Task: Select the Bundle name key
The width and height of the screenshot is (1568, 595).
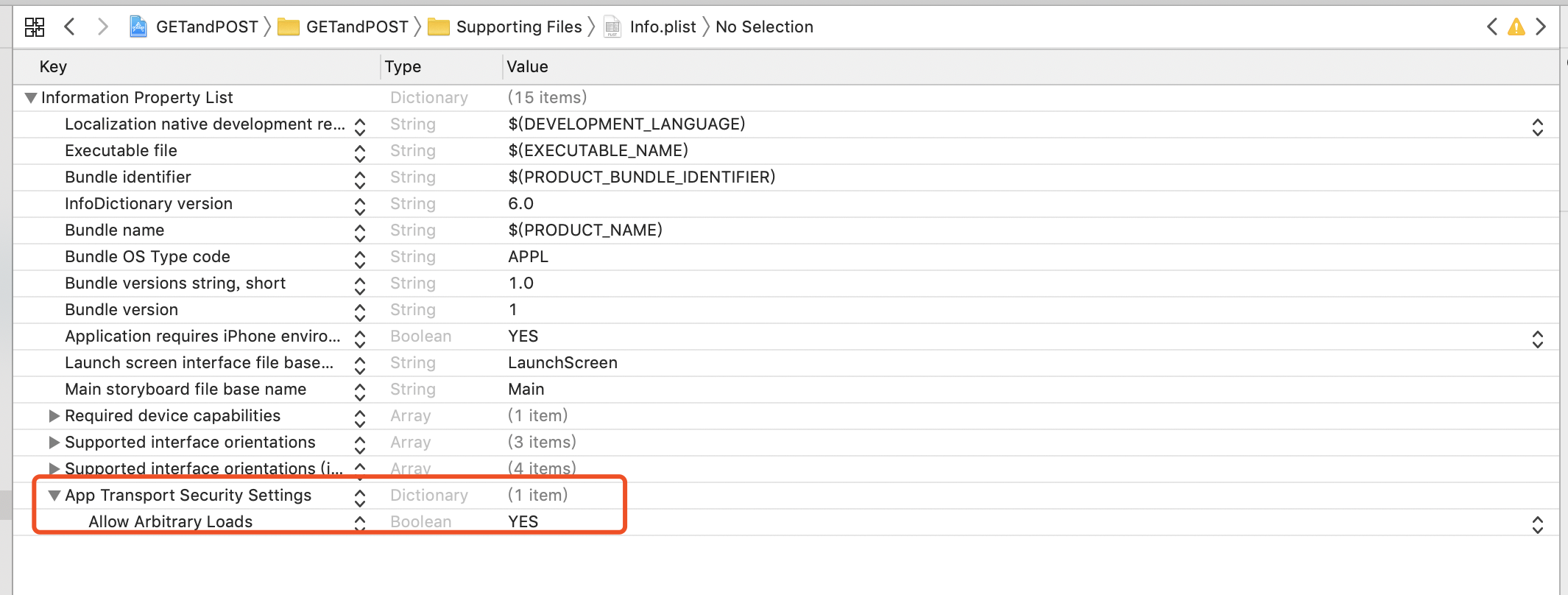Action: click(x=115, y=230)
